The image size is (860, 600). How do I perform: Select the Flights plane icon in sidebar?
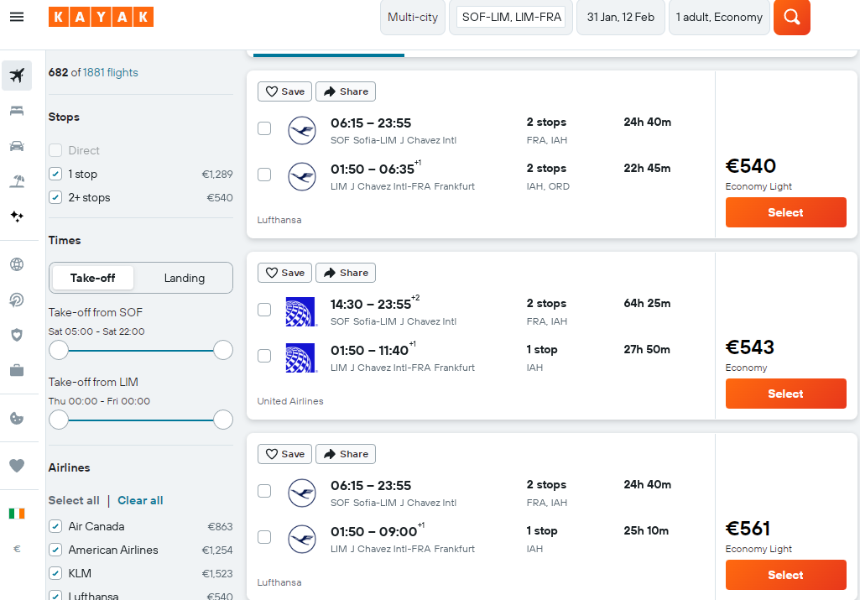17,75
